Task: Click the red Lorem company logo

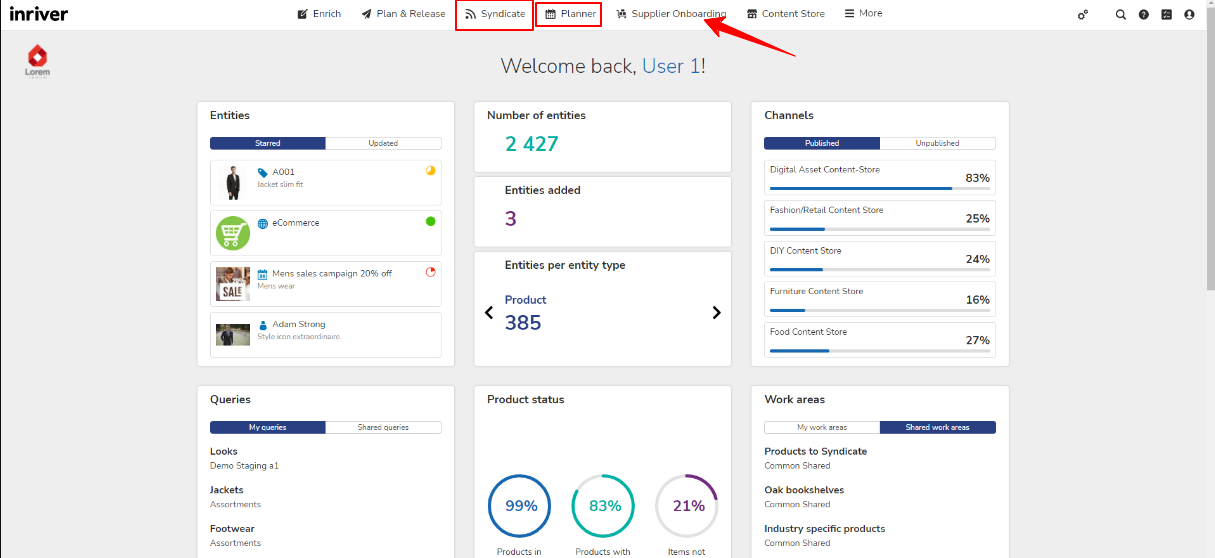Action: coord(38,61)
